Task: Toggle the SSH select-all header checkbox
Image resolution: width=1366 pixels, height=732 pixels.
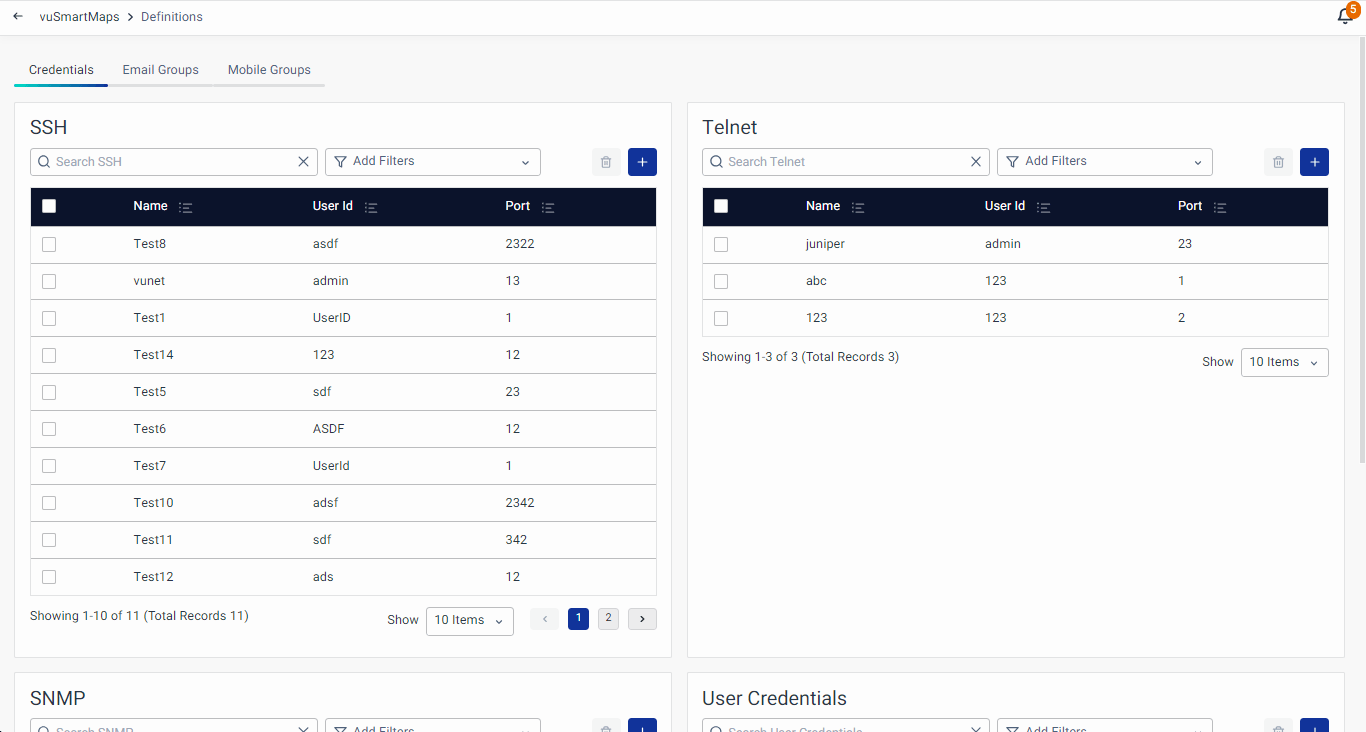Action: [49, 206]
